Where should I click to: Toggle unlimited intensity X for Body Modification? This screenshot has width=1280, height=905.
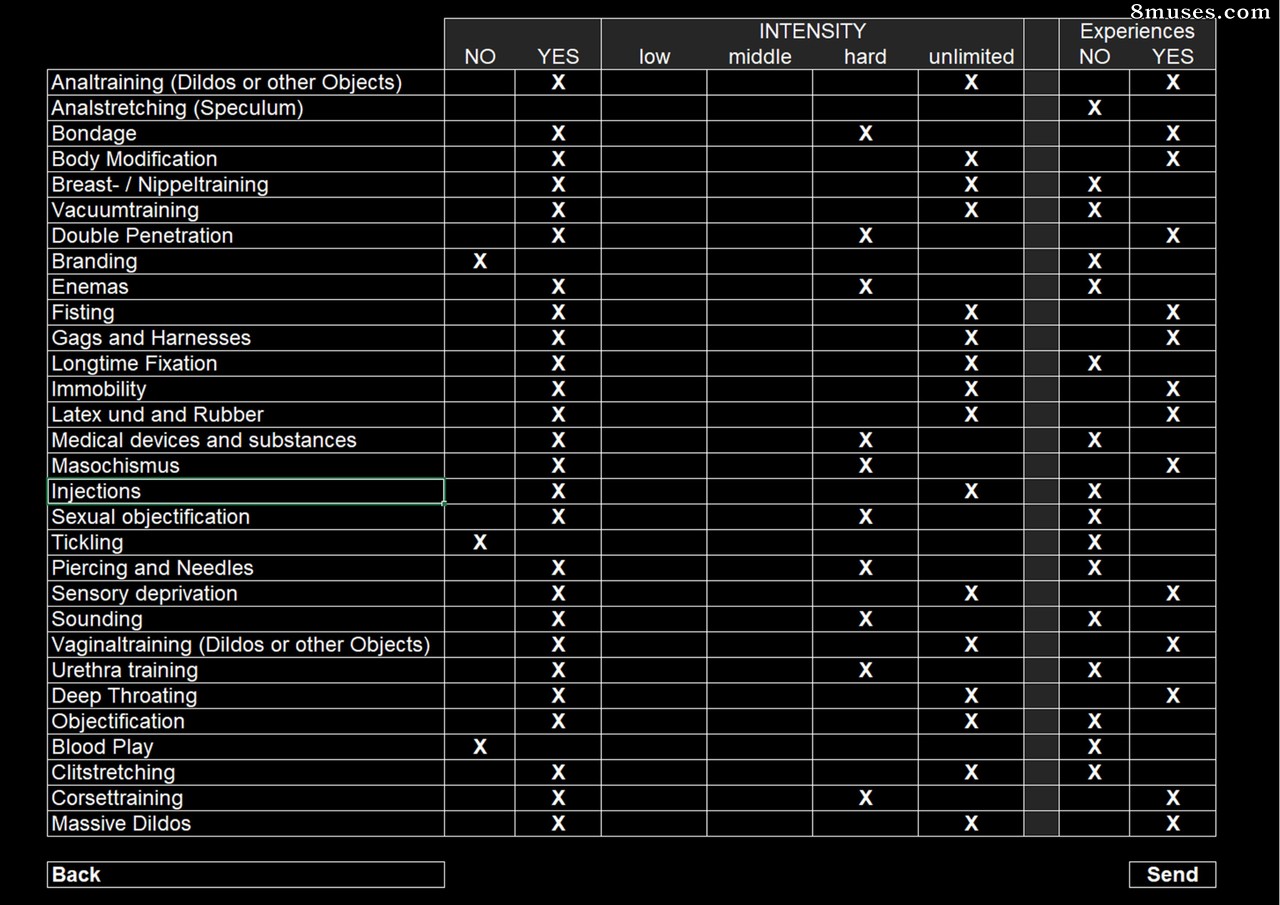(x=970, y=159)
